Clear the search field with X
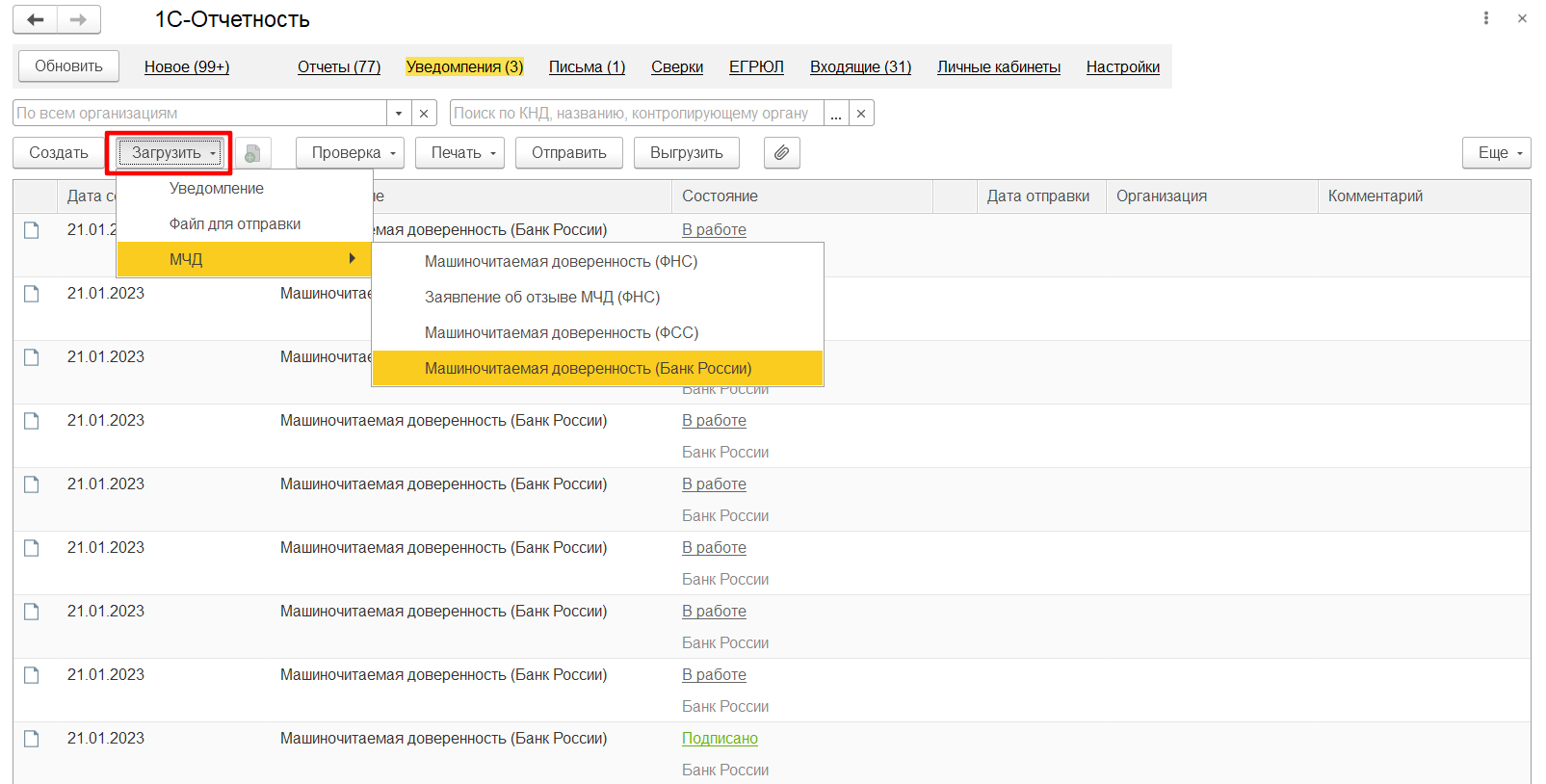The width and height of the screenshot is (1546, 784). (861, 114)
